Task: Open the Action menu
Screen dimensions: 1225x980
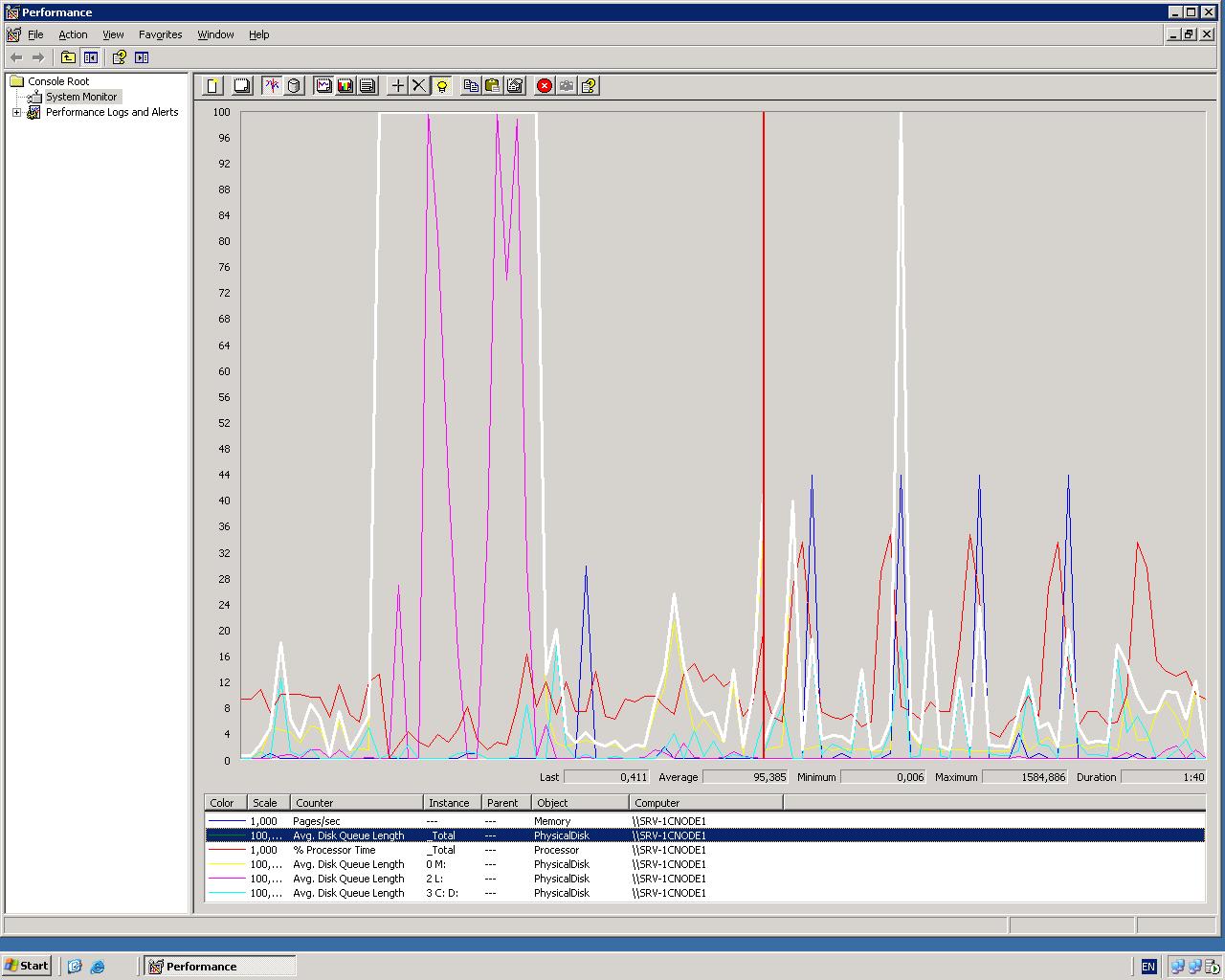Action: pos(73,34)
